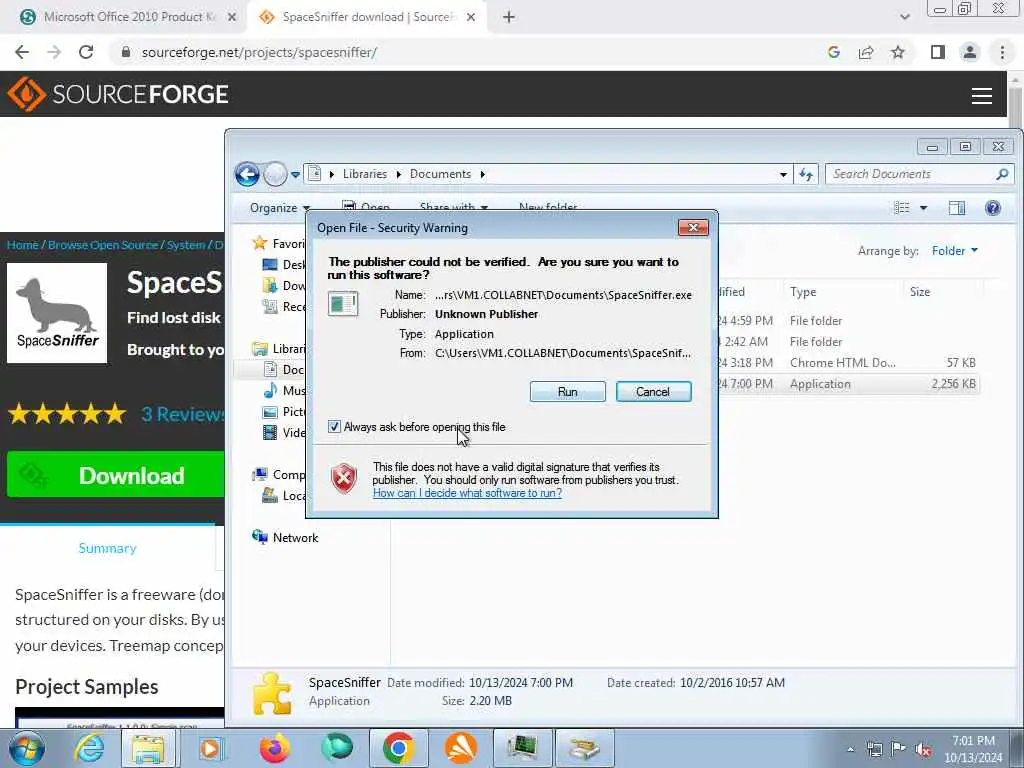Close the SpaceSniffer download tab

coord(471,17)
